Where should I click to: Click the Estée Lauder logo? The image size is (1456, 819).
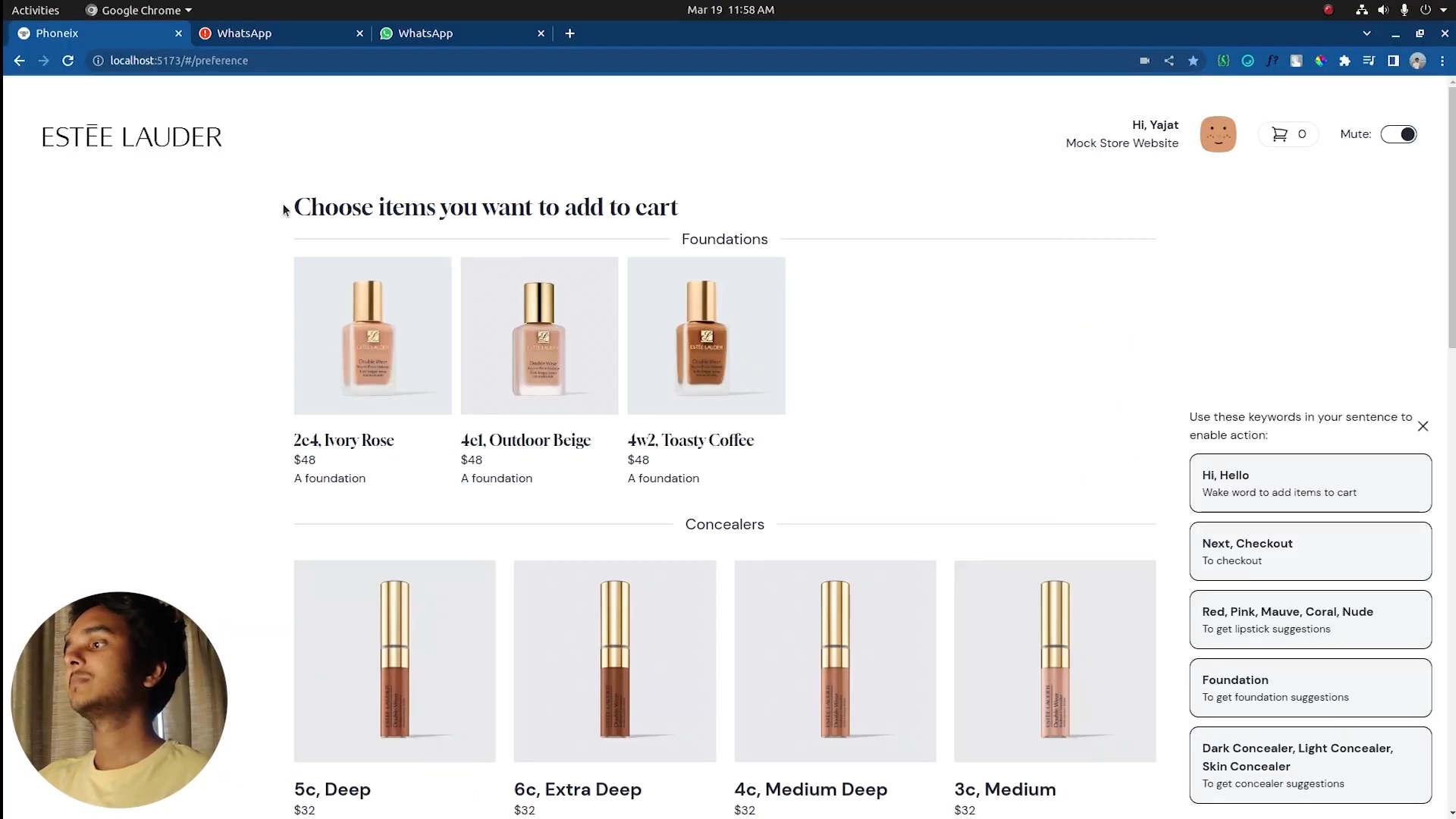pyautogui.click(x=131, y=137)
